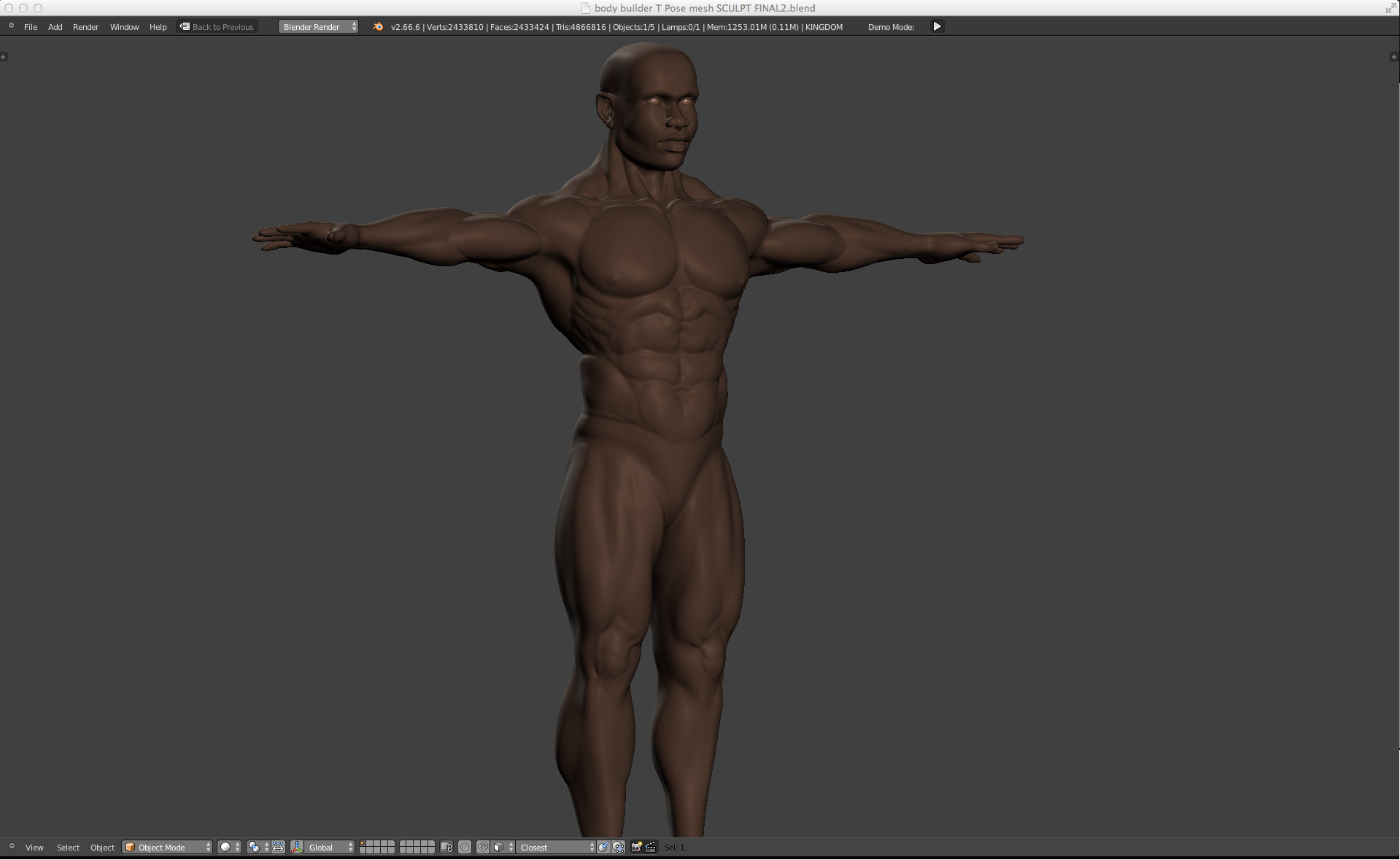This screenshot has height=860, width=1400.
Task: Open the Blender Render engine dropdown
Action: pos(318,27)
